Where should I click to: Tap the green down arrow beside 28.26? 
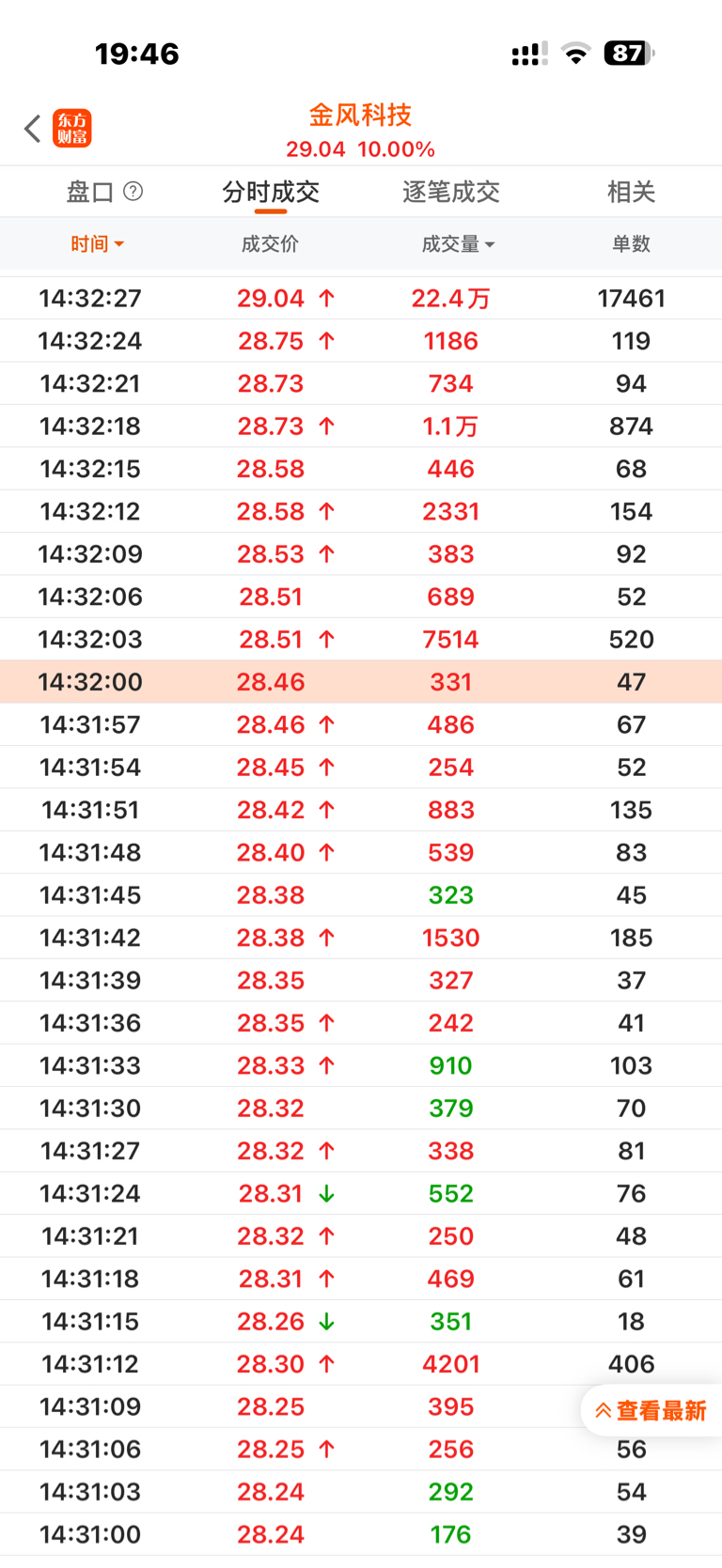pyautogui.click(x=326, y=1322)
